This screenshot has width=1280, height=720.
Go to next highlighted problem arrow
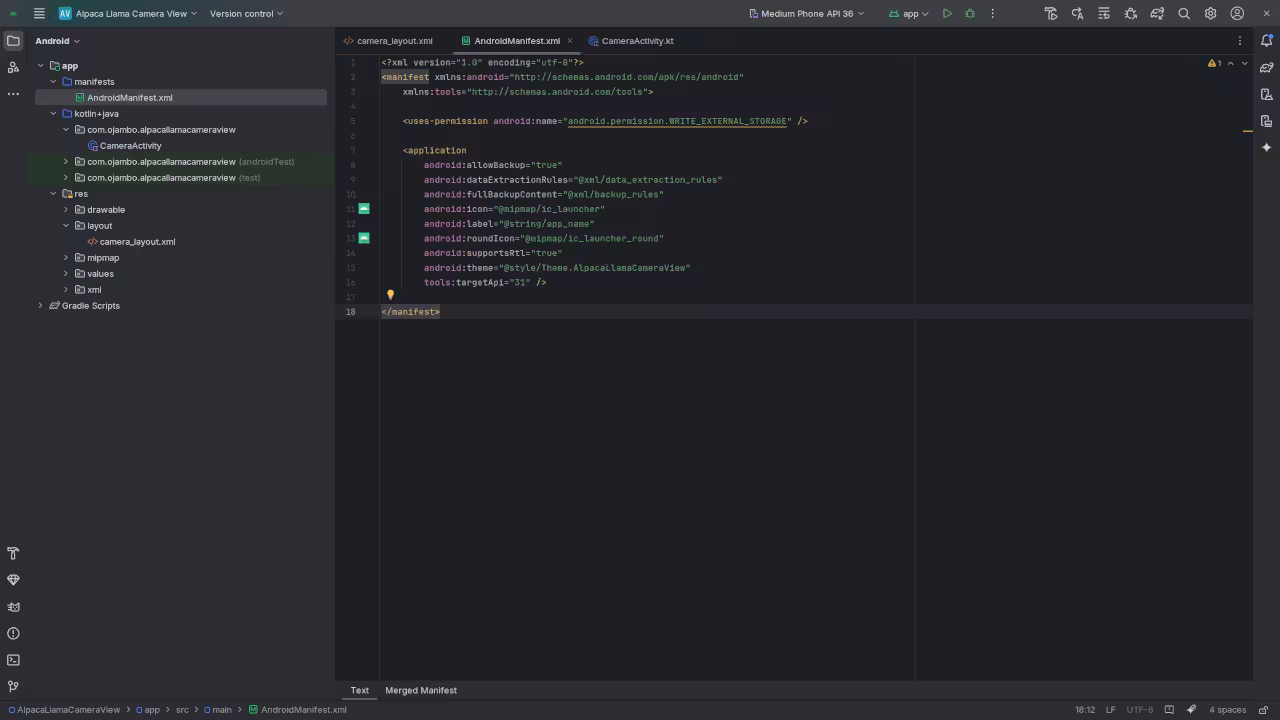1244,63
